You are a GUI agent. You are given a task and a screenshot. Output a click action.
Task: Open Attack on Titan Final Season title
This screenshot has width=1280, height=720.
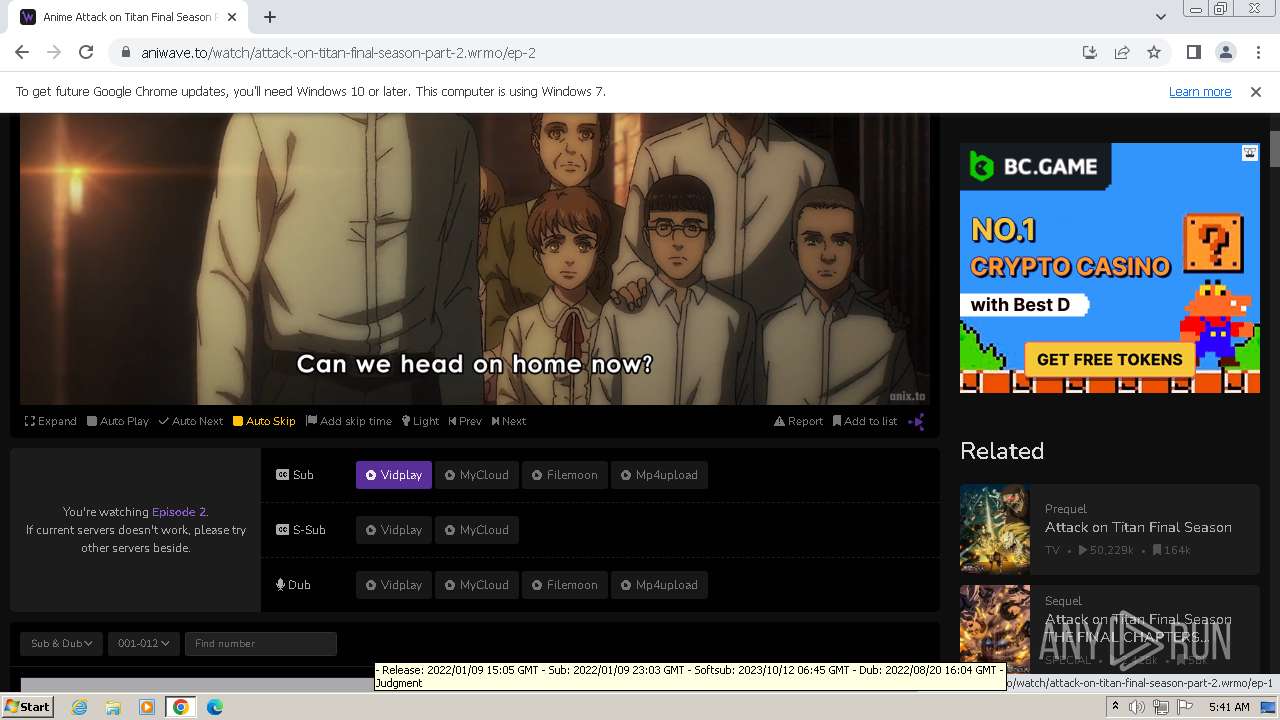coord(1138,527)
